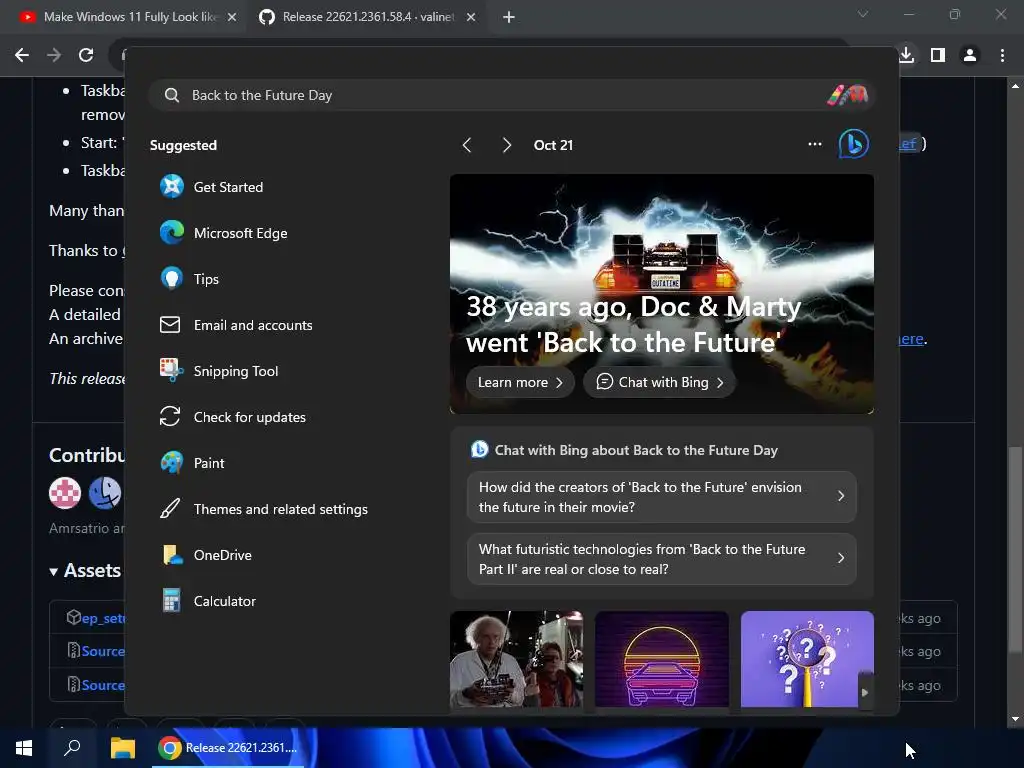This screenshot has height=768, width=1024.
Task: Expand question about futuristic technologies
Action: point(662,559)
